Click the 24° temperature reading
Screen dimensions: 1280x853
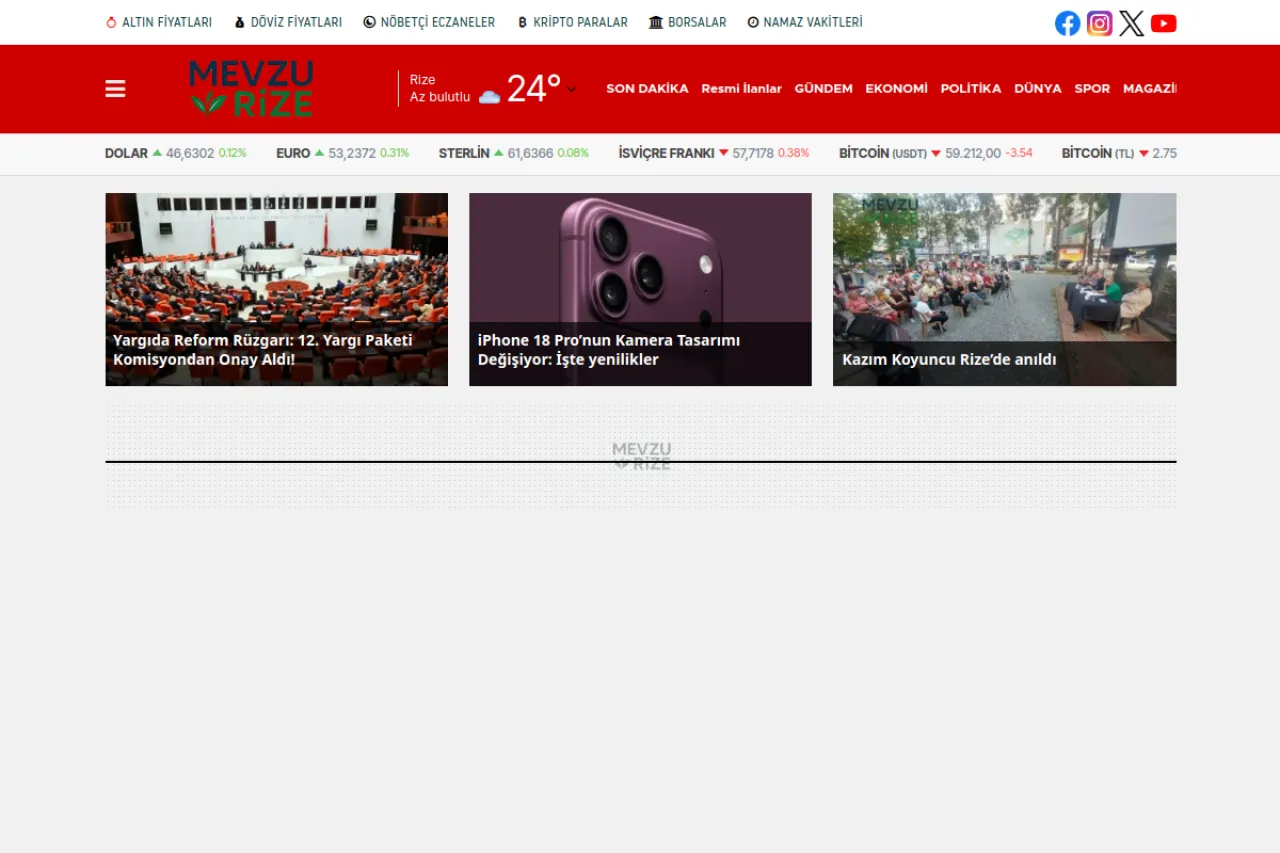point(534,89)
